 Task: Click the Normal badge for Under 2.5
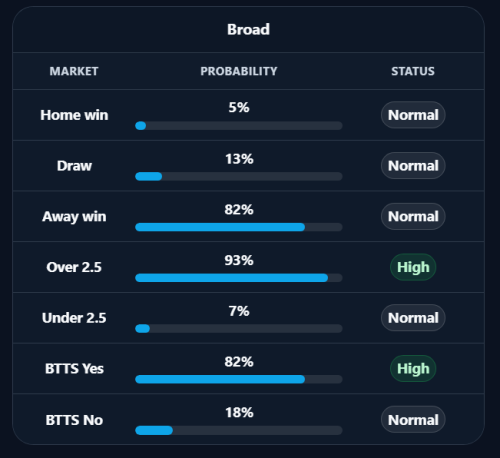[413, 318]
